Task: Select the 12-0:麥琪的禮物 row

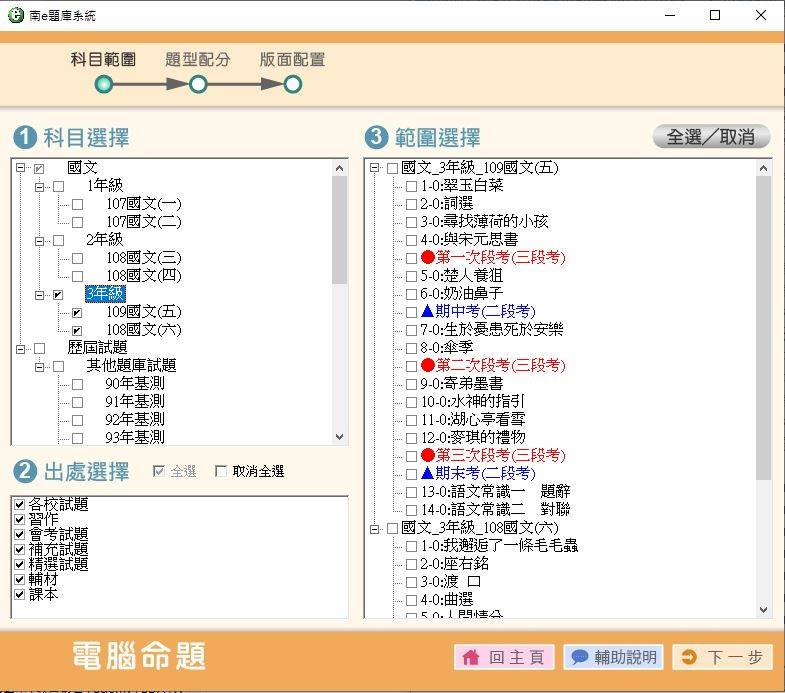Action: 473,438
